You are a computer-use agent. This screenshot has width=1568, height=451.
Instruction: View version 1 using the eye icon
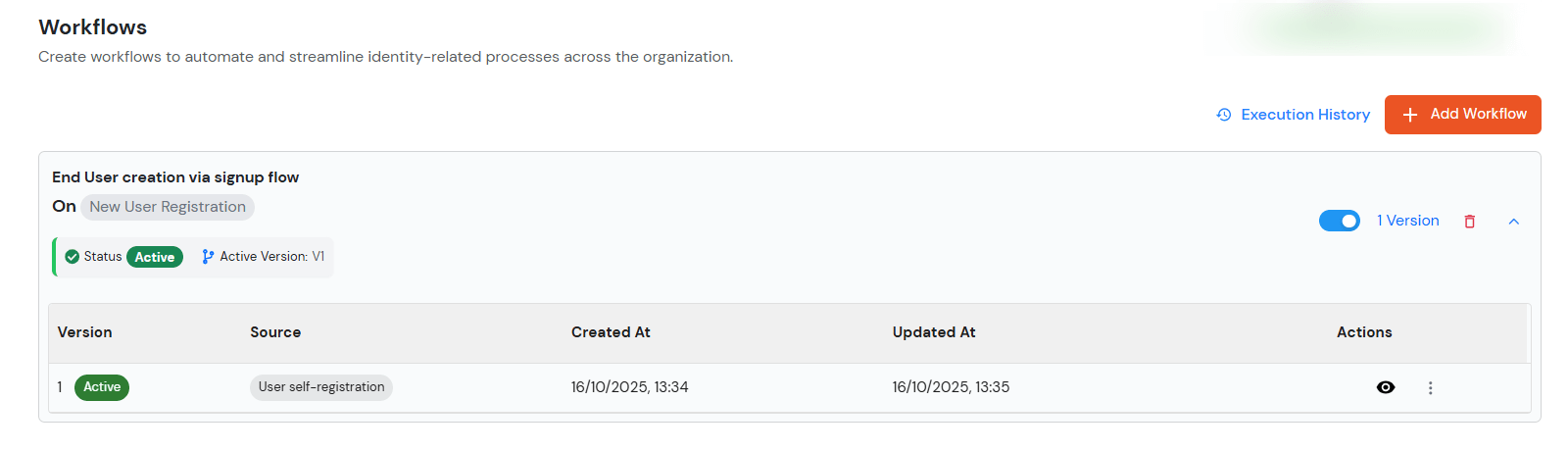(1386, 387)
